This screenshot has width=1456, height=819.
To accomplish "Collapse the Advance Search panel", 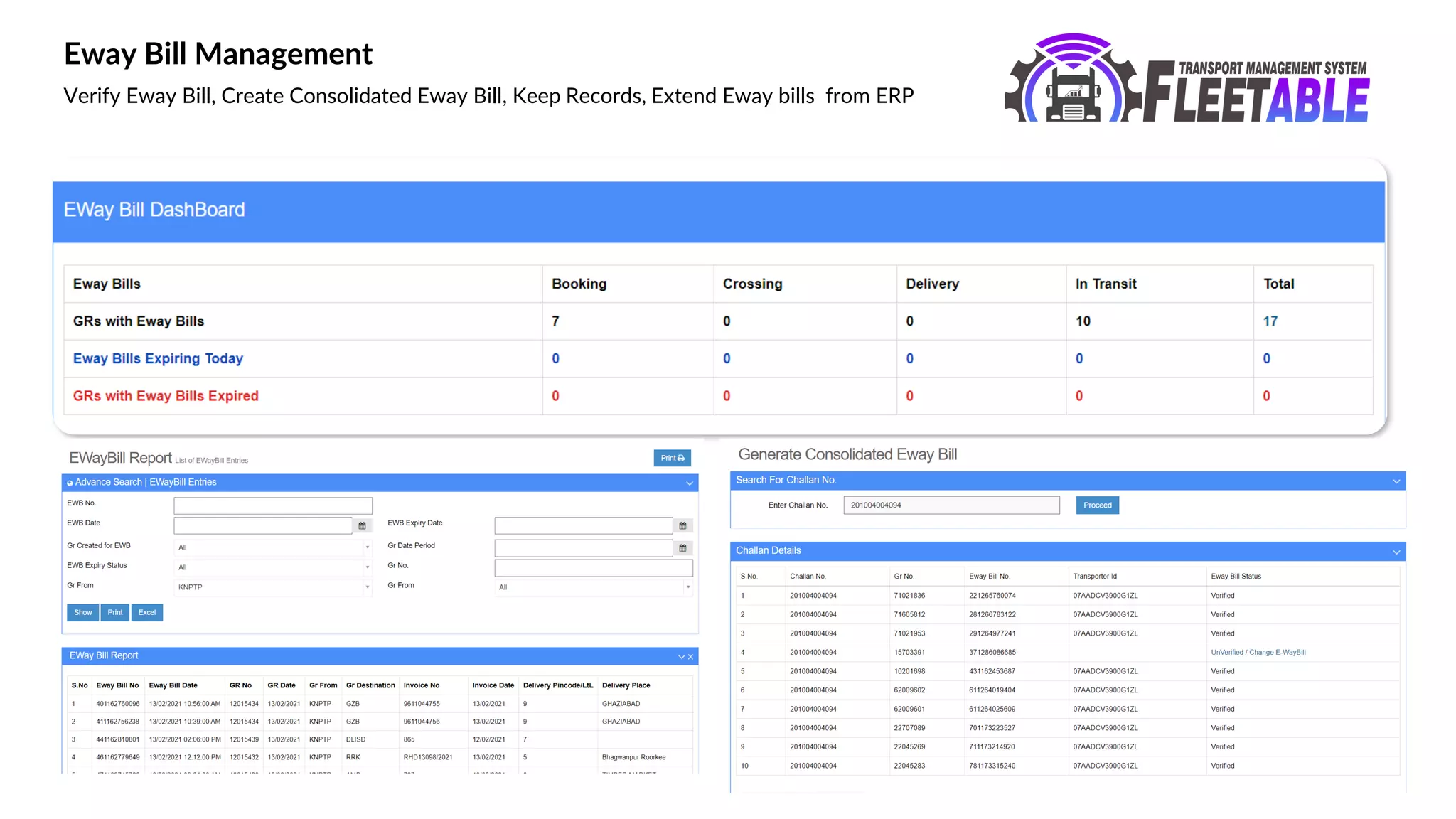I will tap(689, 483).
